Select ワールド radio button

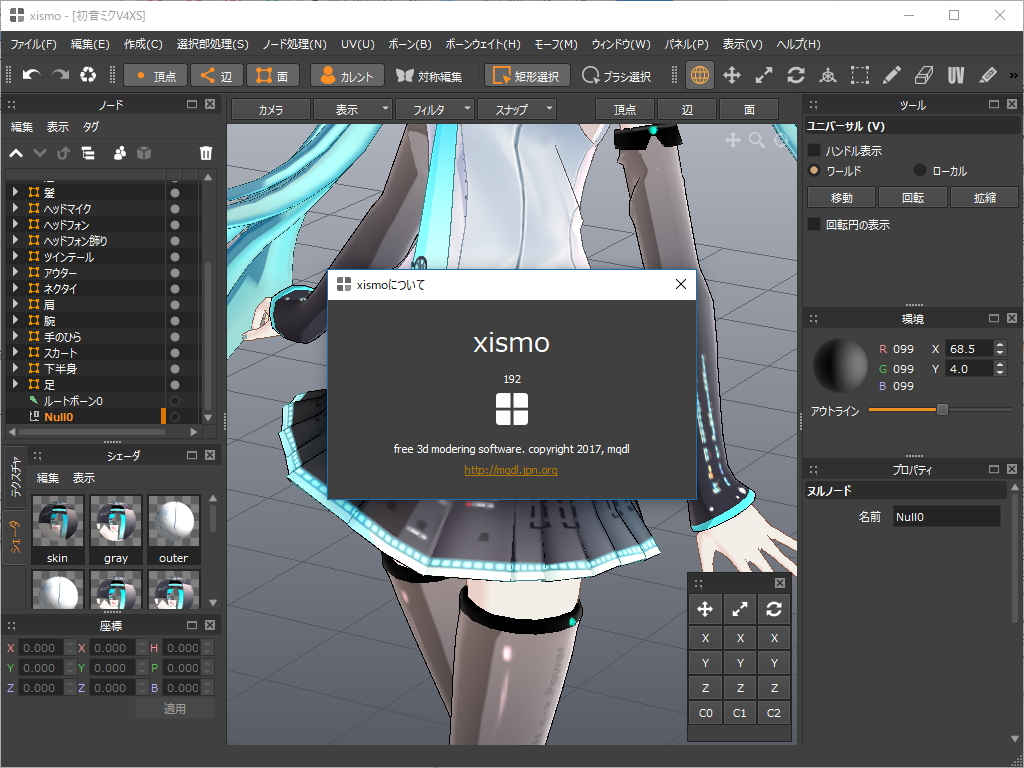point(814,170)
